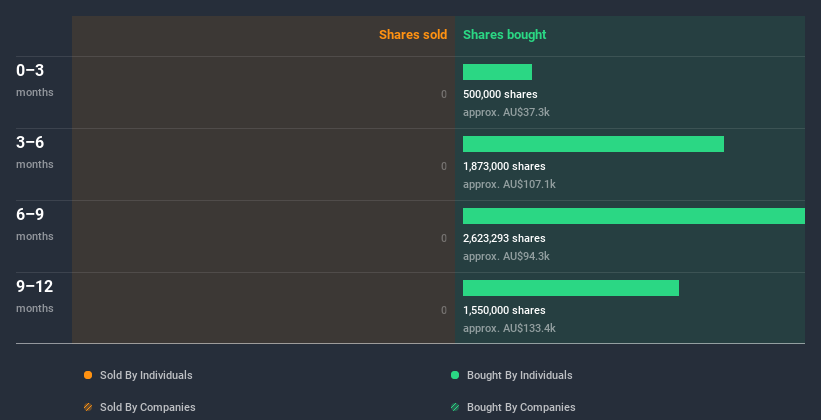
Task: Click approx. AU$94.3k text
Action: [506, 256]
